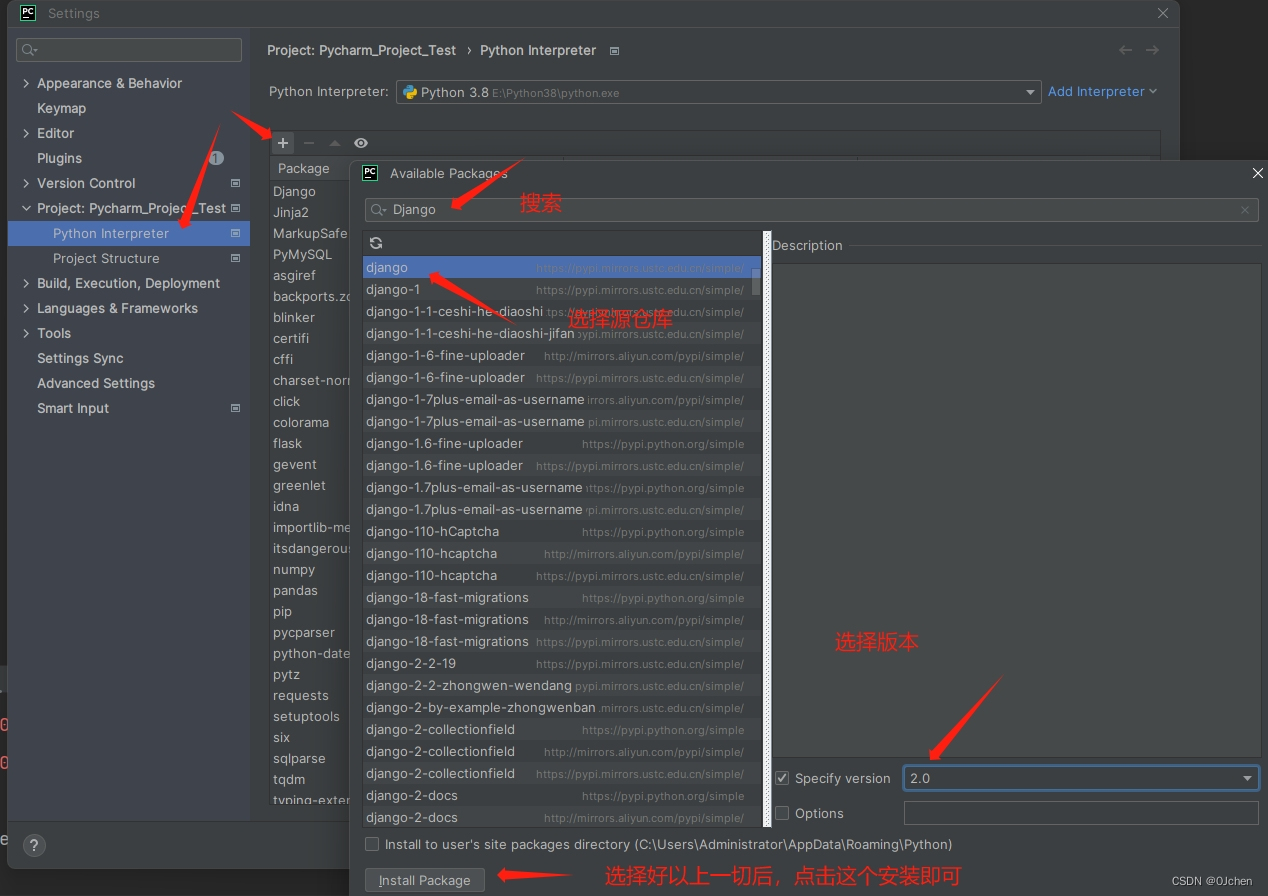Open Advanced Settings page
This screenshot has width=1268, height=896.
pos(96,383)
